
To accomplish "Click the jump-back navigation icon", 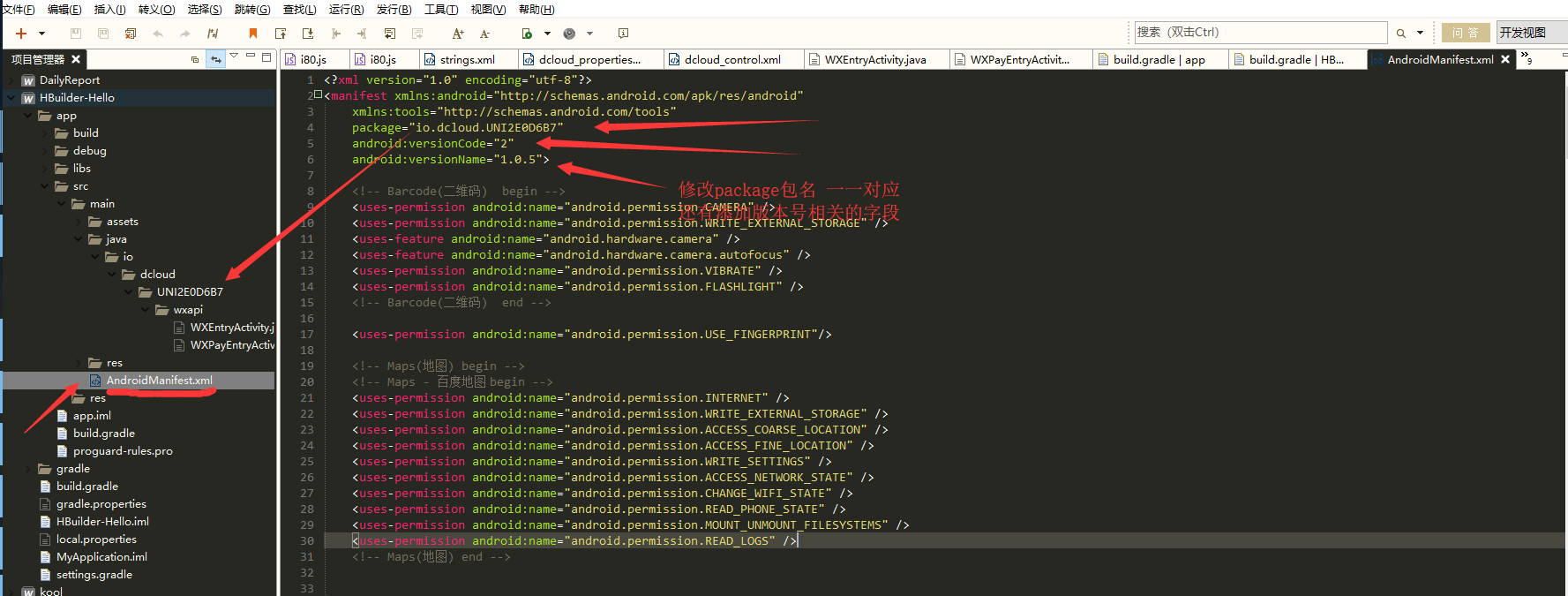I will click(x=335, y=34).
